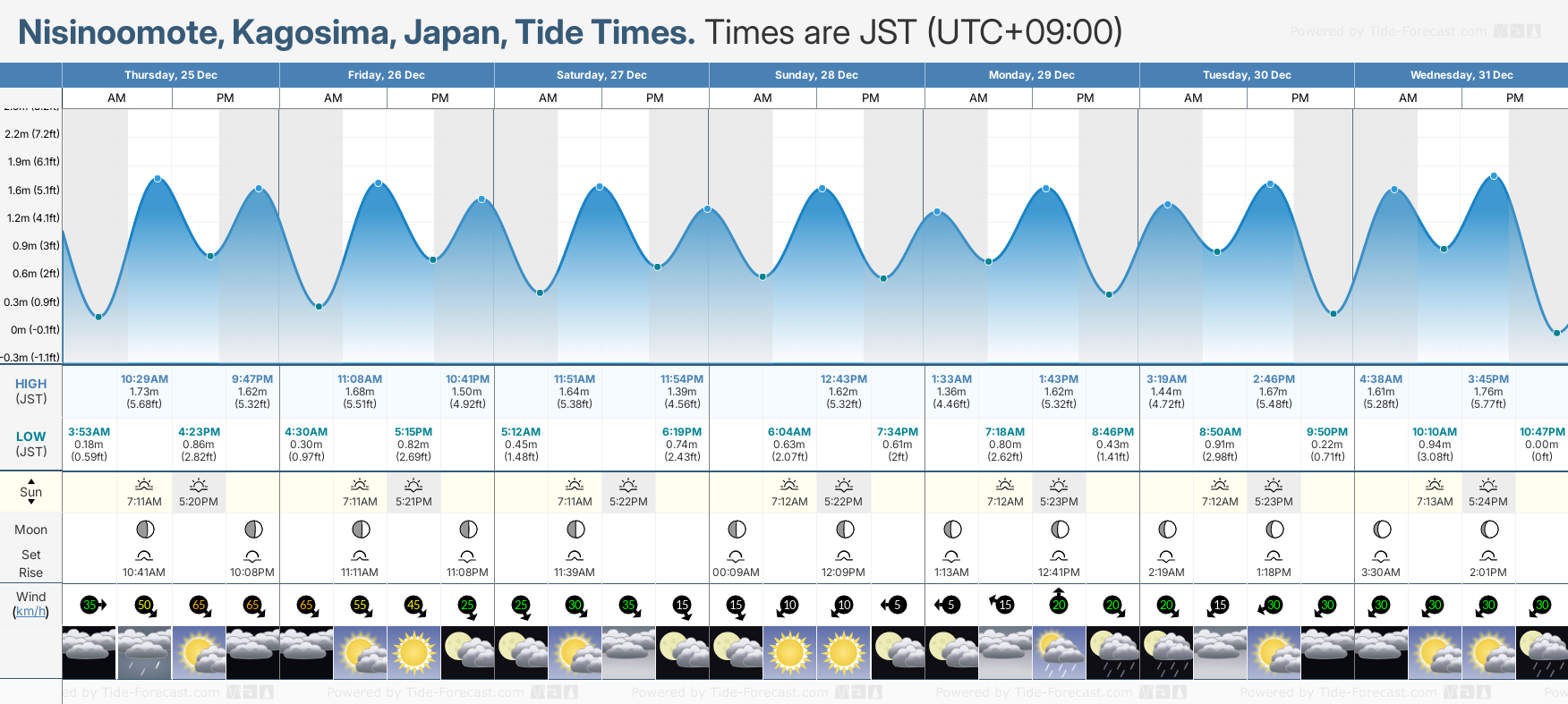Click the km/h wind unit link
Screen dimensions: 1568x704
point(30,612)
